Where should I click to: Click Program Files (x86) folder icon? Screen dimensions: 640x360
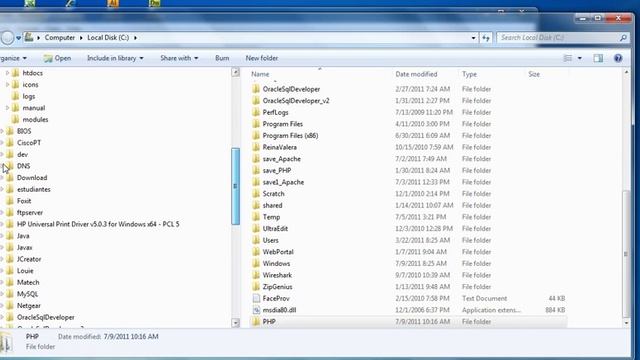pos(256,136)
